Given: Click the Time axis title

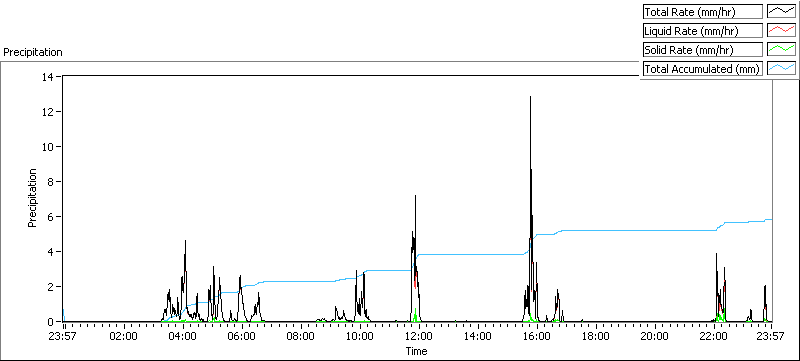Looking at the screenshot, I should click(416, 351).
